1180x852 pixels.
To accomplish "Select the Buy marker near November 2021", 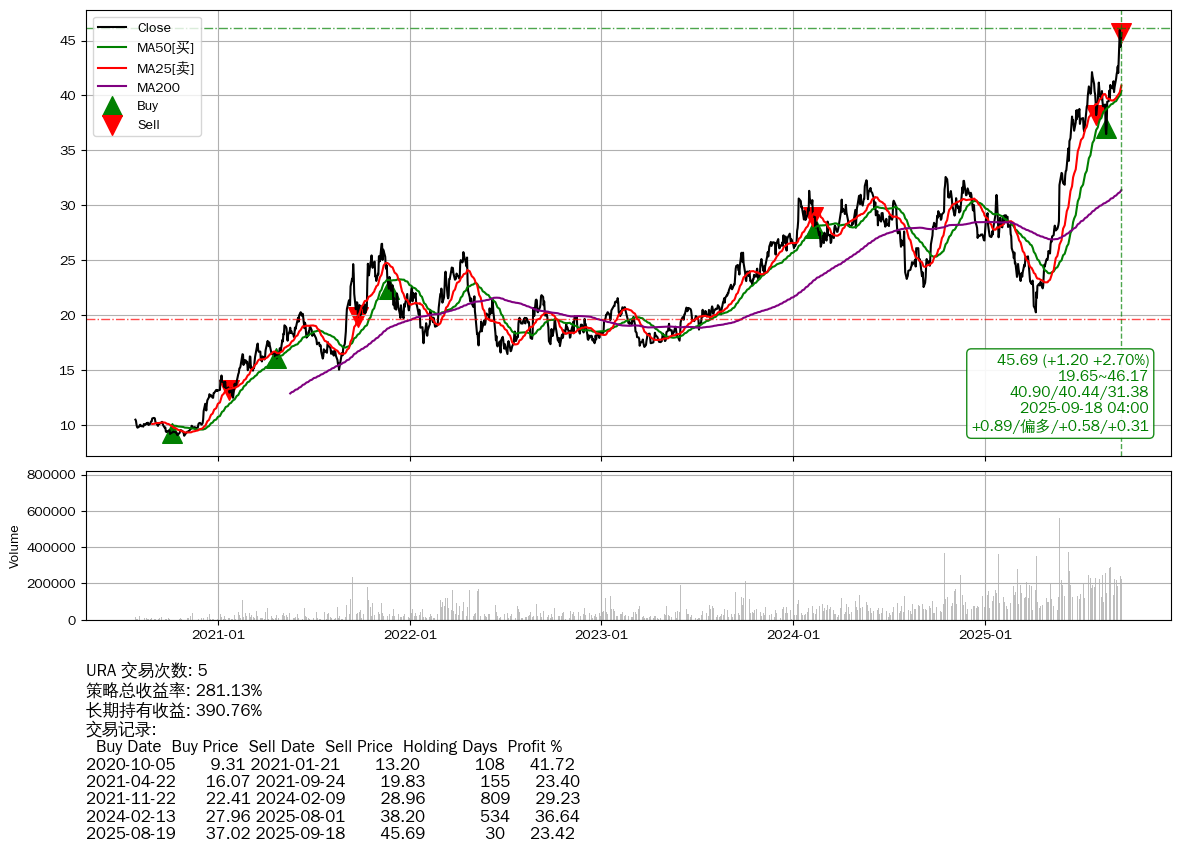I will pos(388,289).
